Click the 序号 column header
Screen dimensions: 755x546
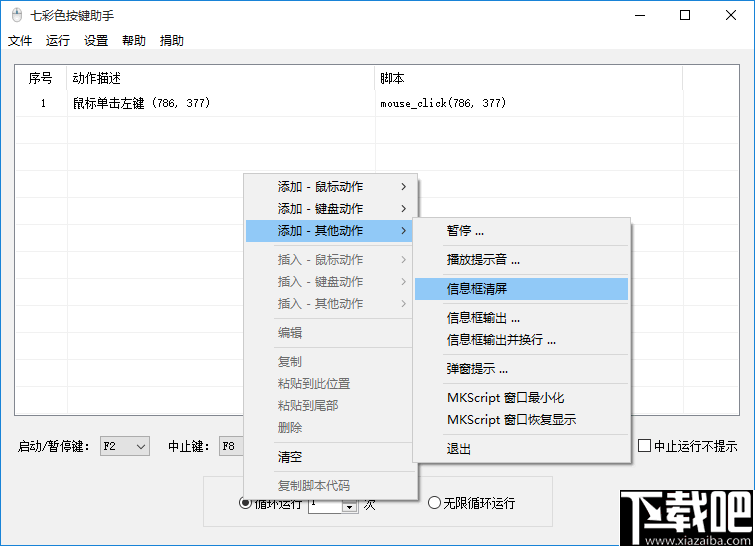point(41,78)
